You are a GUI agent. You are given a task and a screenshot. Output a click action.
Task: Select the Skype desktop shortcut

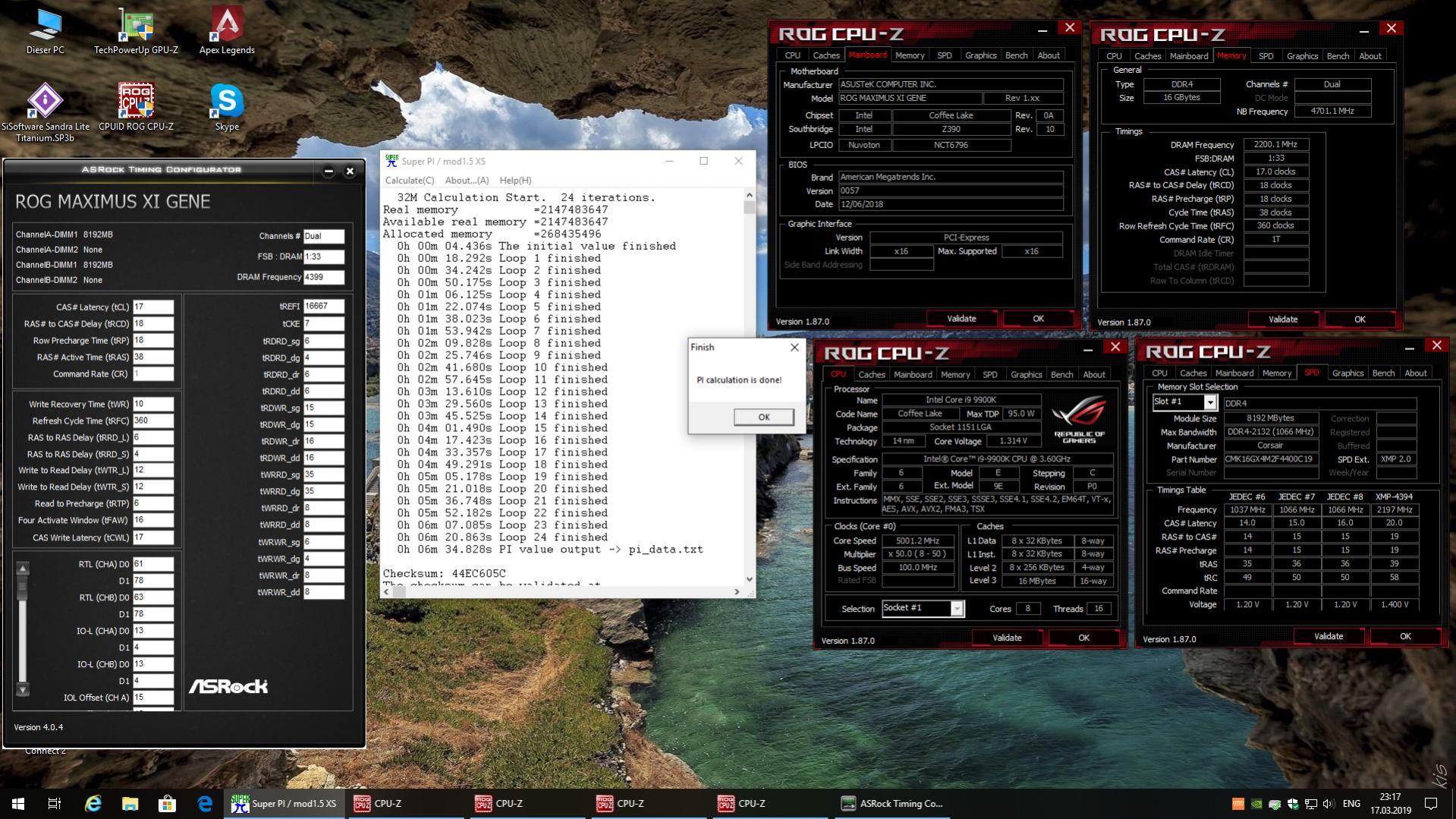[x=227, y=107]
